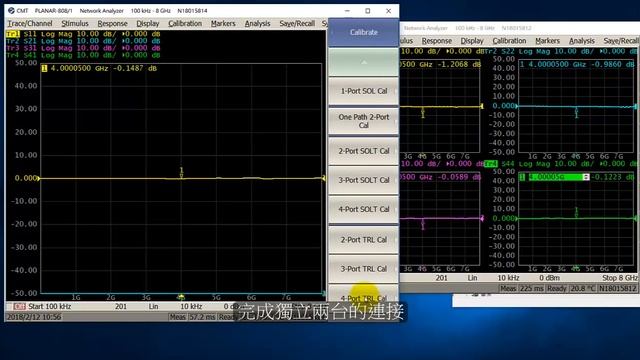Open the Calibration menu in left window
This screenshot has width=640, height=360.
click(x=185, y=24)
